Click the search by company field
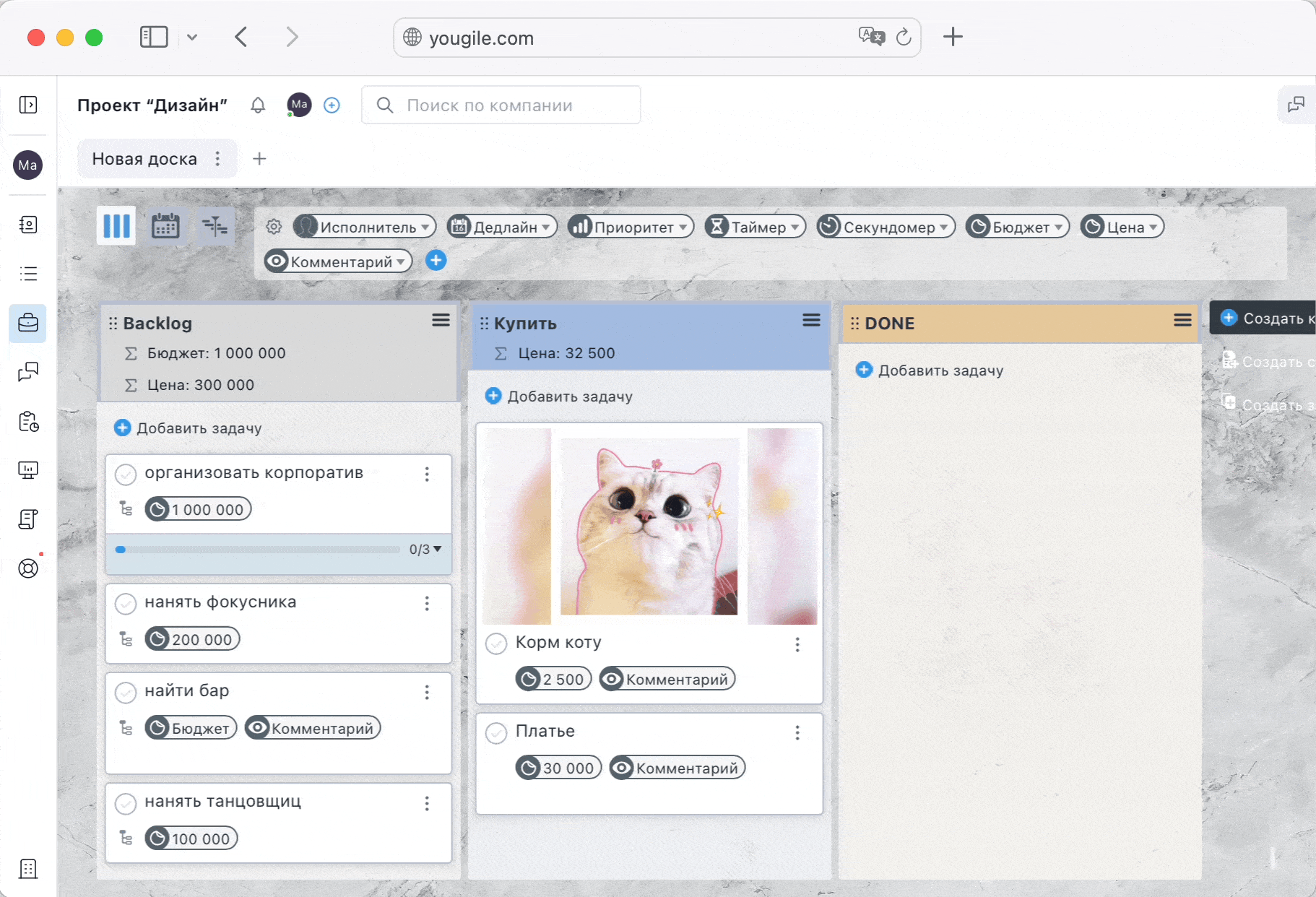1316x897 pixels. click(x=501, y=105)
